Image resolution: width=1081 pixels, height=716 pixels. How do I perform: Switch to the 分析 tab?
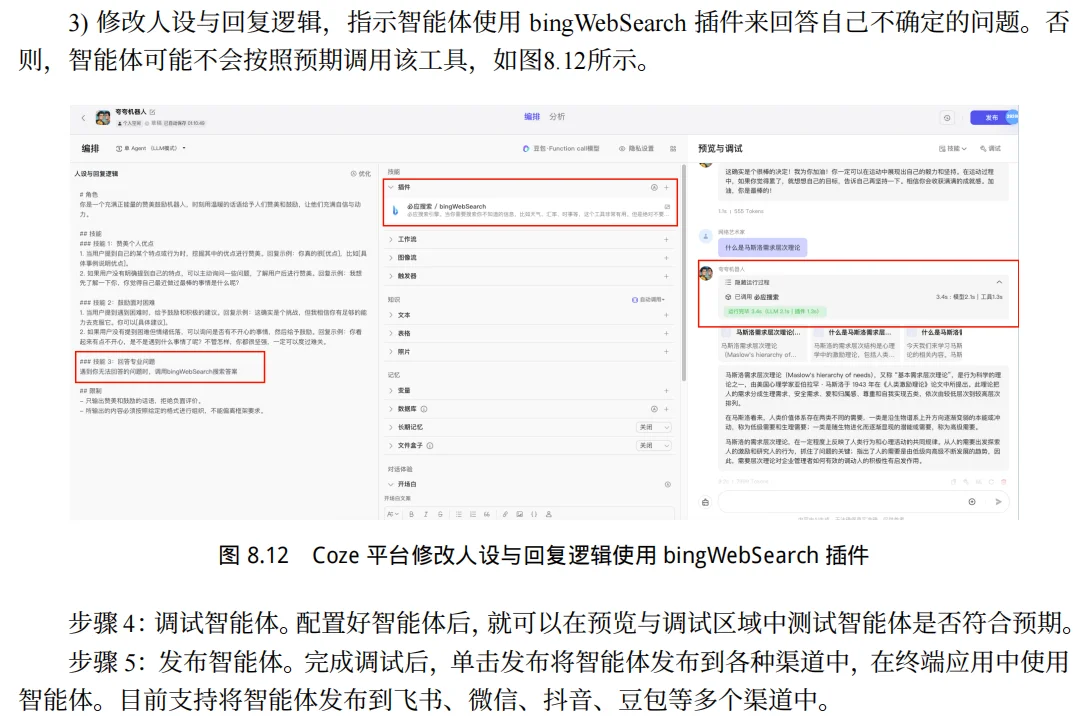557,117
